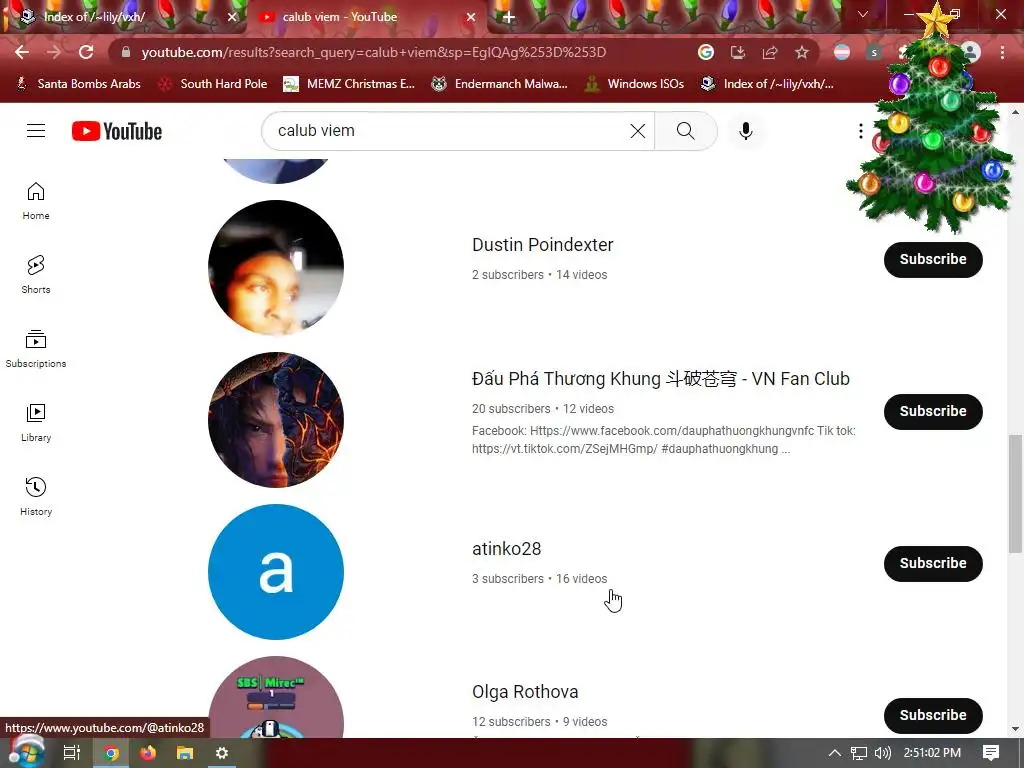Viewport: 1024px width, 768px height.
Task: Open Subscriptions in the YouTube sidebar
Action: point(36,349)
